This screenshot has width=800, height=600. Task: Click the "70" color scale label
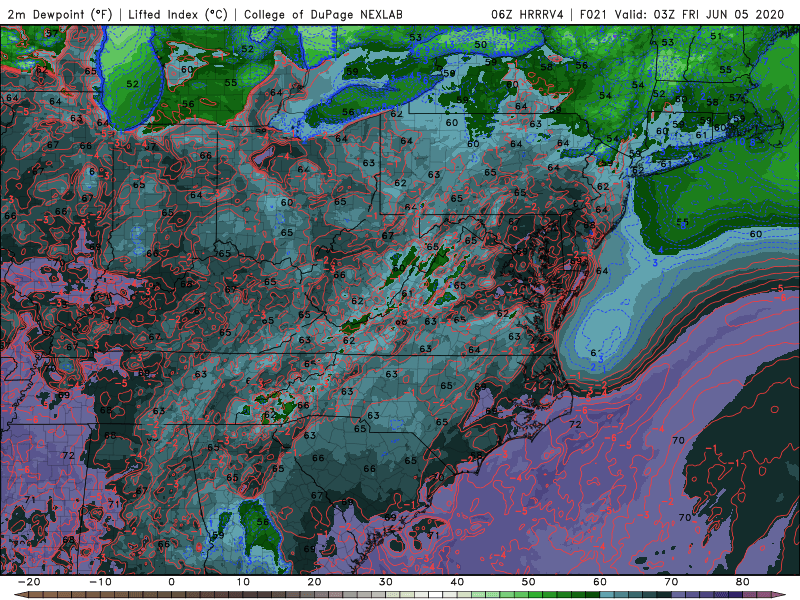[671, 582]
